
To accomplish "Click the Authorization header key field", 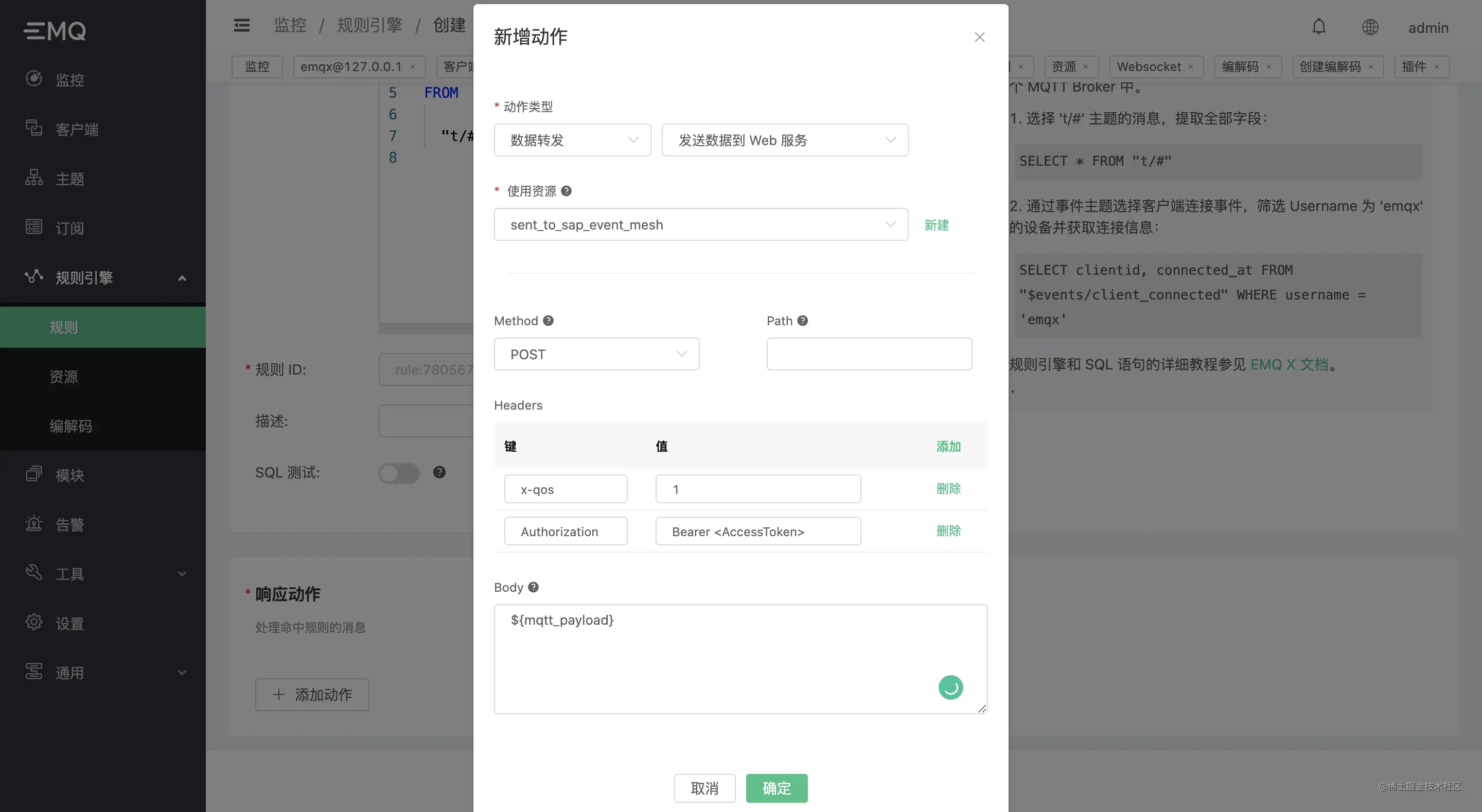I will pyautogui.click(x=566, y=531).
